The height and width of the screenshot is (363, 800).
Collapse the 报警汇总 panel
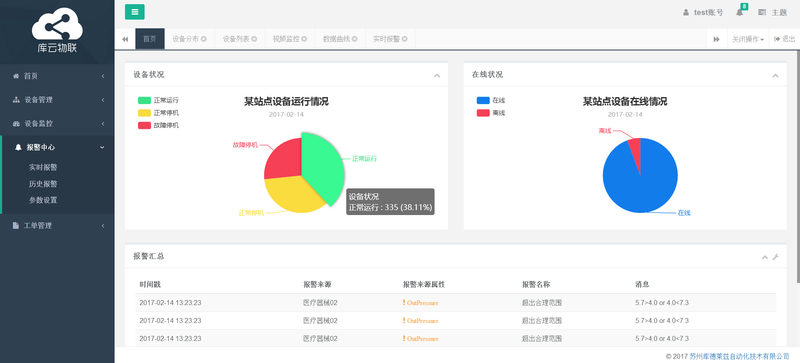(x=765, y=257)
